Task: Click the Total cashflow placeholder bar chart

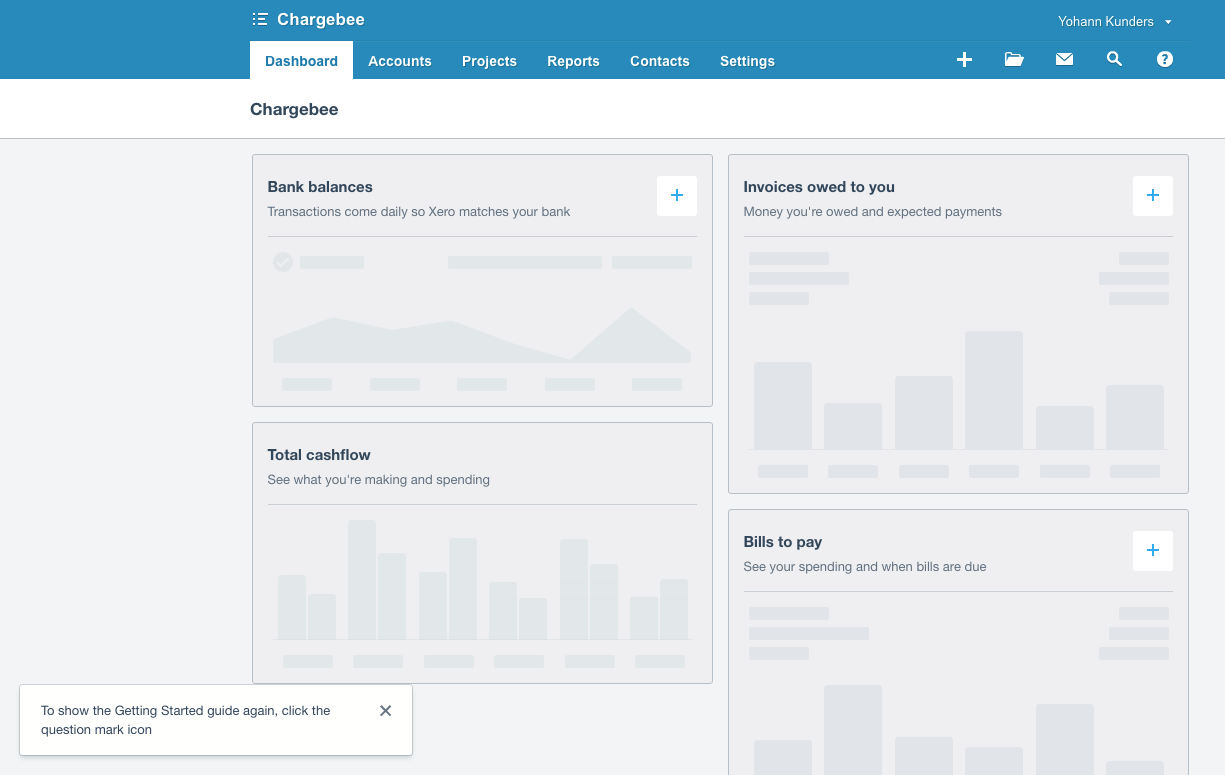Action: (x=482, y=580)
